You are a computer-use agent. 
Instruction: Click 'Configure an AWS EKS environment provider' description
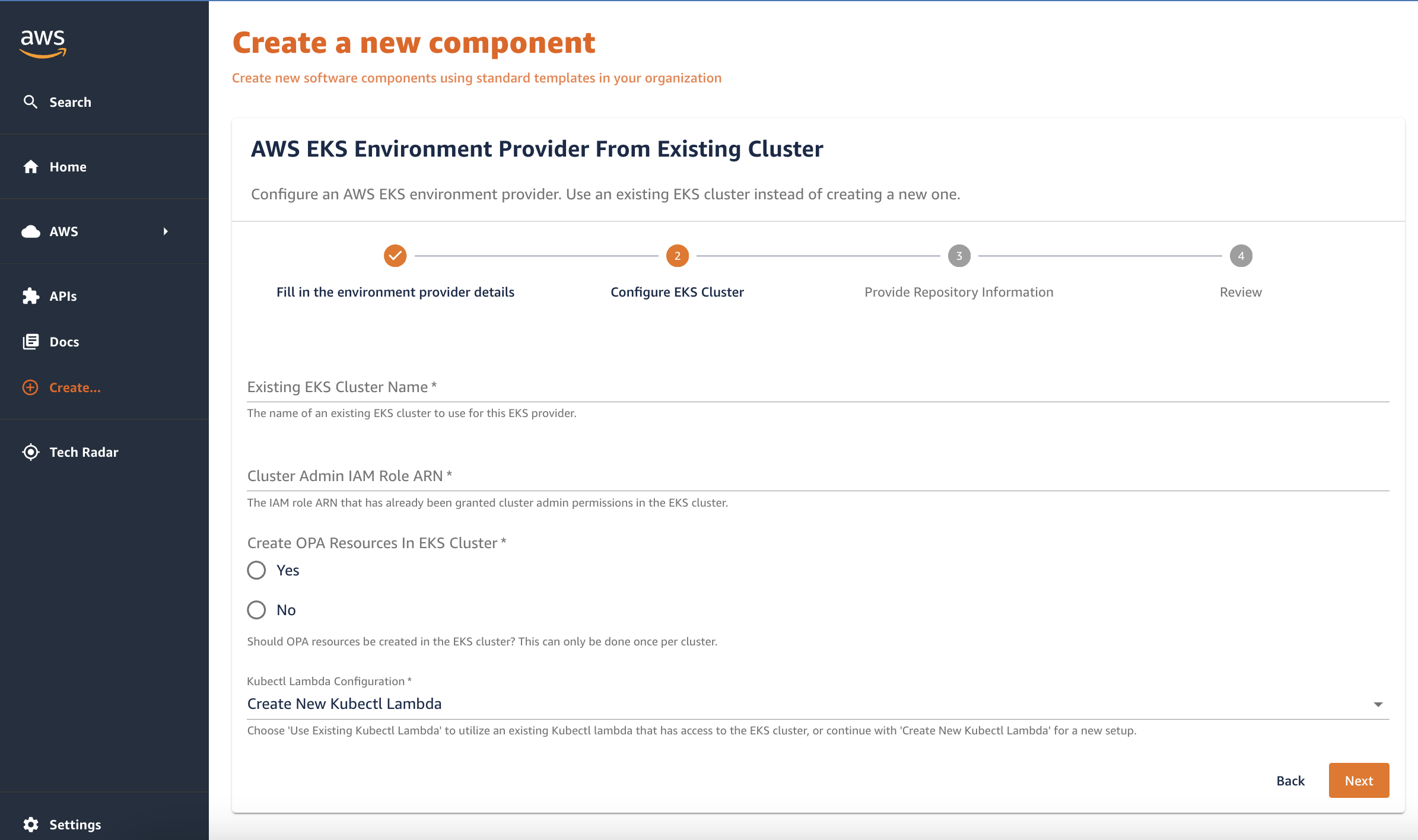coord(606,194)
